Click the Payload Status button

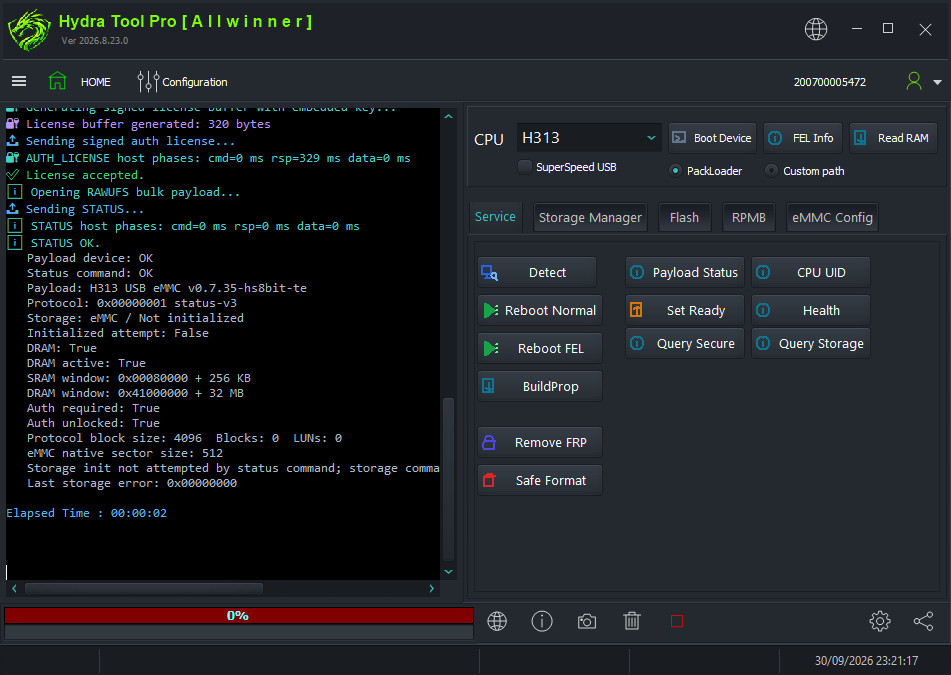(x=685, y=272)
